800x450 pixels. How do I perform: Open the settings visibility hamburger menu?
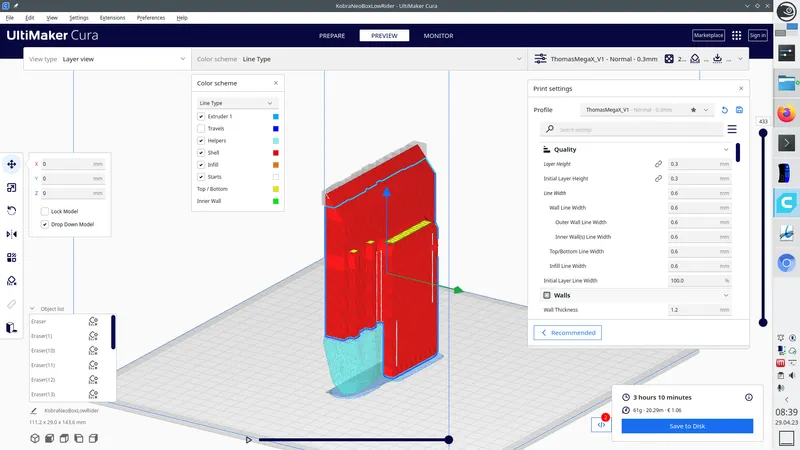click(732, 129)
